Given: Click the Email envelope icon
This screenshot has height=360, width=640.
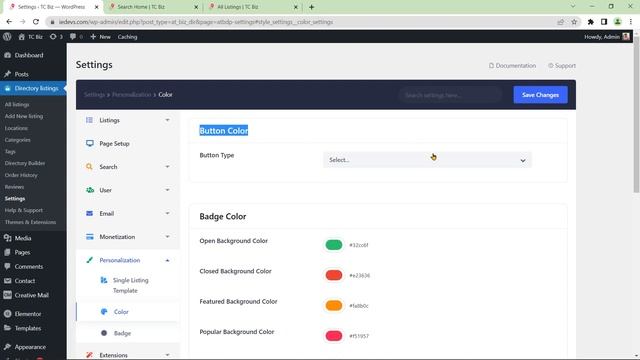Looking at the screenshot, I should pos(89,213).
